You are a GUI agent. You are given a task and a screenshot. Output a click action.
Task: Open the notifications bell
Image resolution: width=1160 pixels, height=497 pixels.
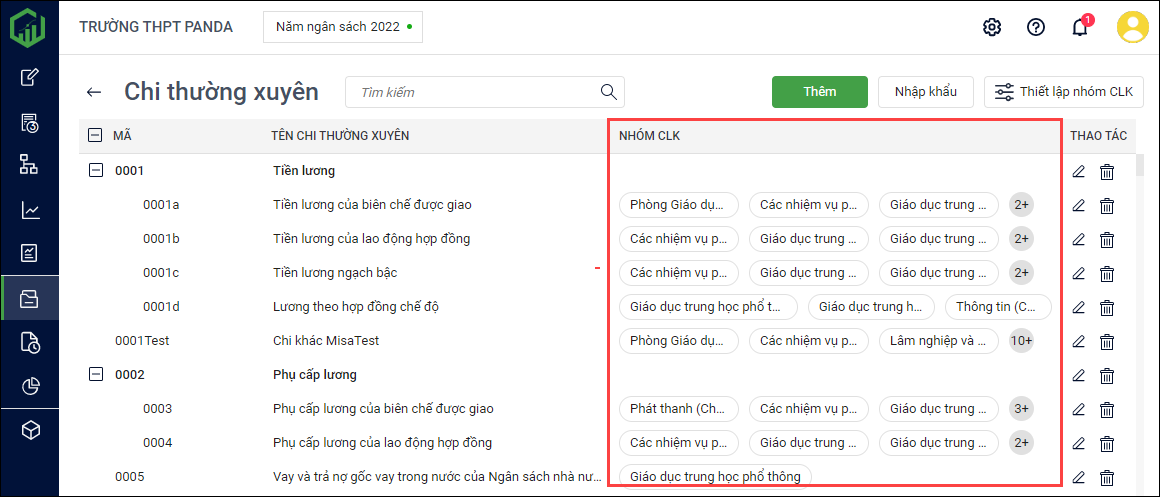1080,27
